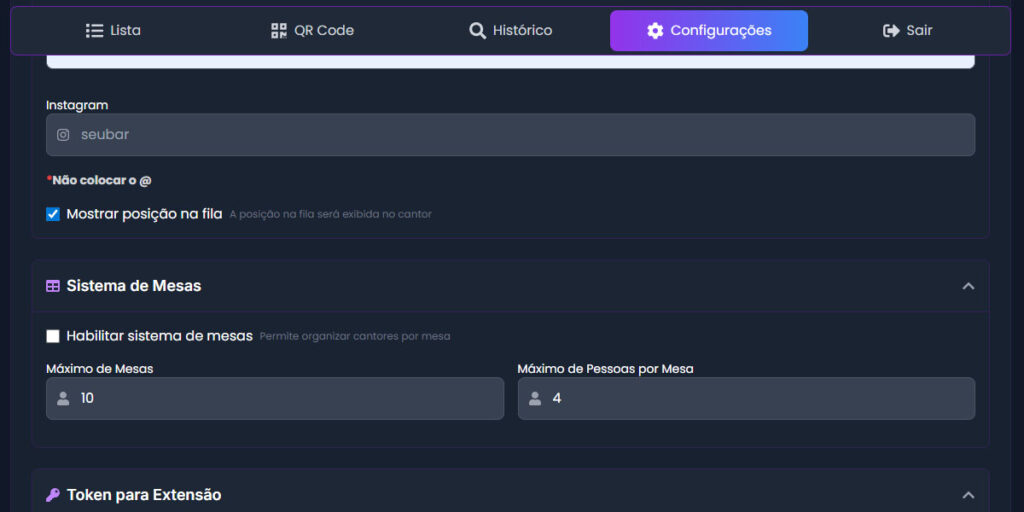Viewport: 1024px width, 512px height.
Task: Click the Máximo de Mesas number field
Action: (285, 399)
